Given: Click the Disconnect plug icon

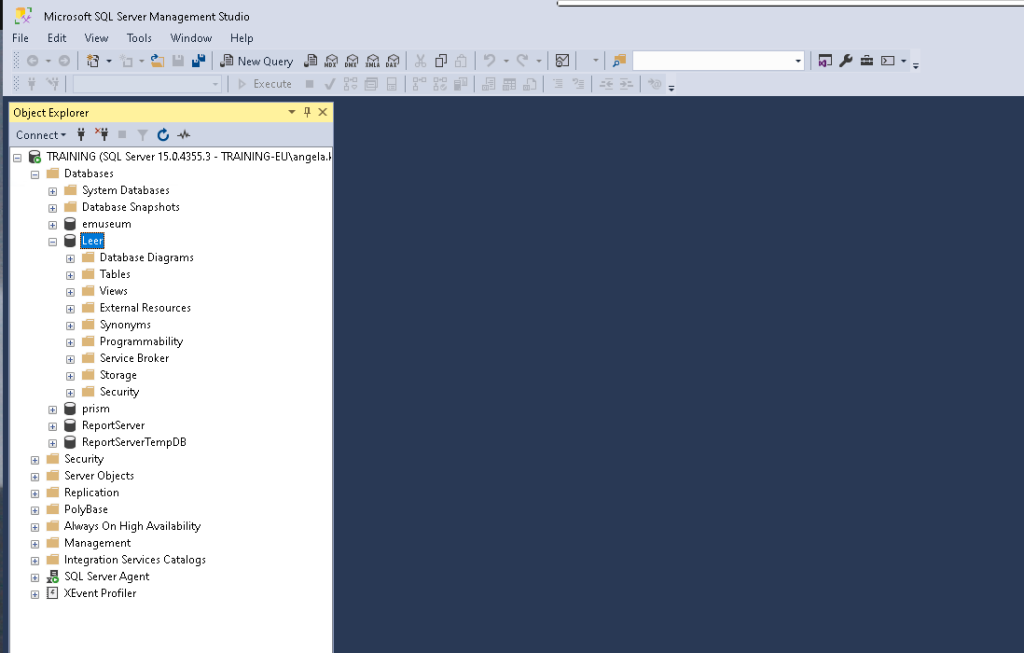Looking at the screenshot, I should tap(101, 135).
